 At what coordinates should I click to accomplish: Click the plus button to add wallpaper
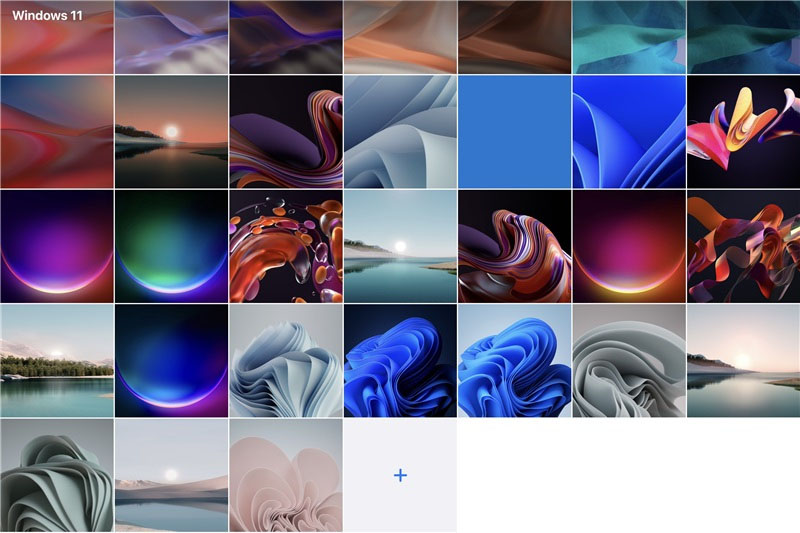[400, 475]
